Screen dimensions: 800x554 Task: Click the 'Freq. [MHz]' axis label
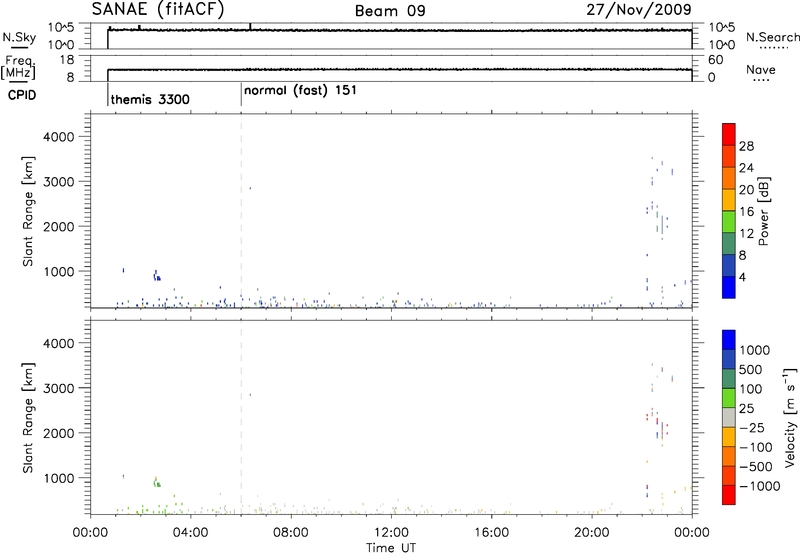(x=19, y=67)
